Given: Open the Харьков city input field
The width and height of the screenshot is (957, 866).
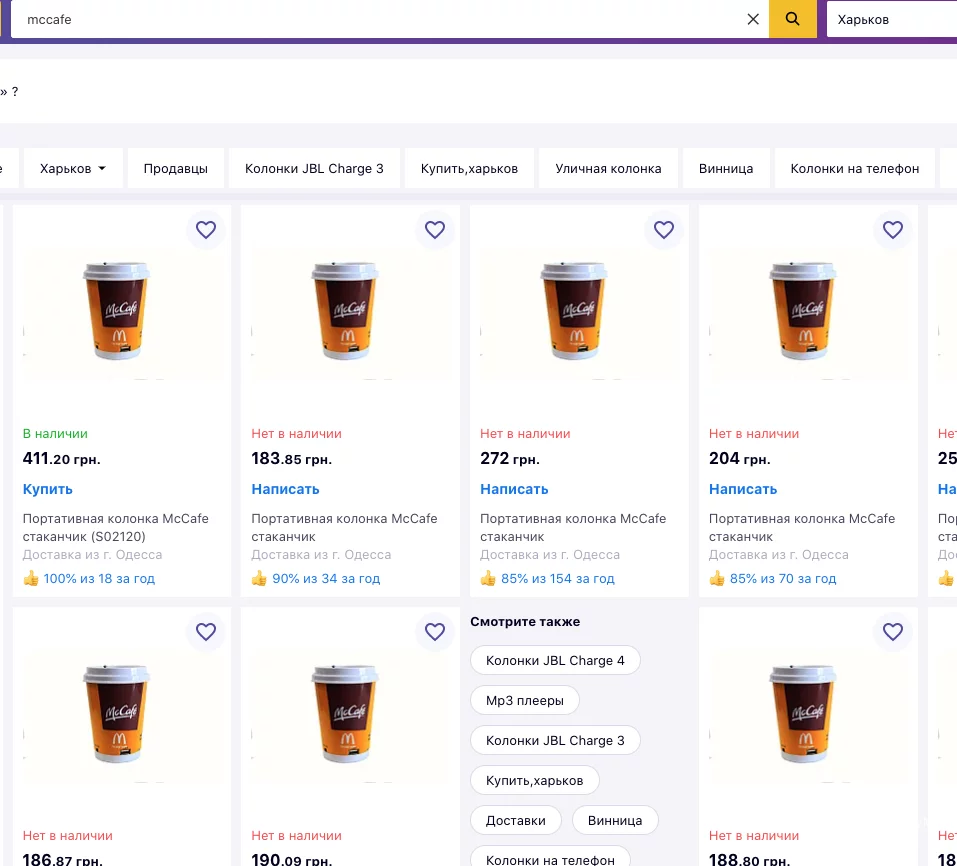Looking at the screenshot, I should coord(892,19).
